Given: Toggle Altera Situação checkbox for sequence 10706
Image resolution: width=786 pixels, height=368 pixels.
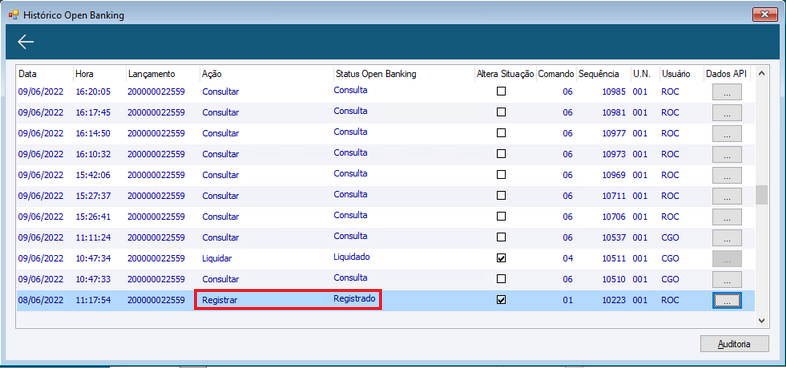Looking at the screenshot, I should click(501, 216).
